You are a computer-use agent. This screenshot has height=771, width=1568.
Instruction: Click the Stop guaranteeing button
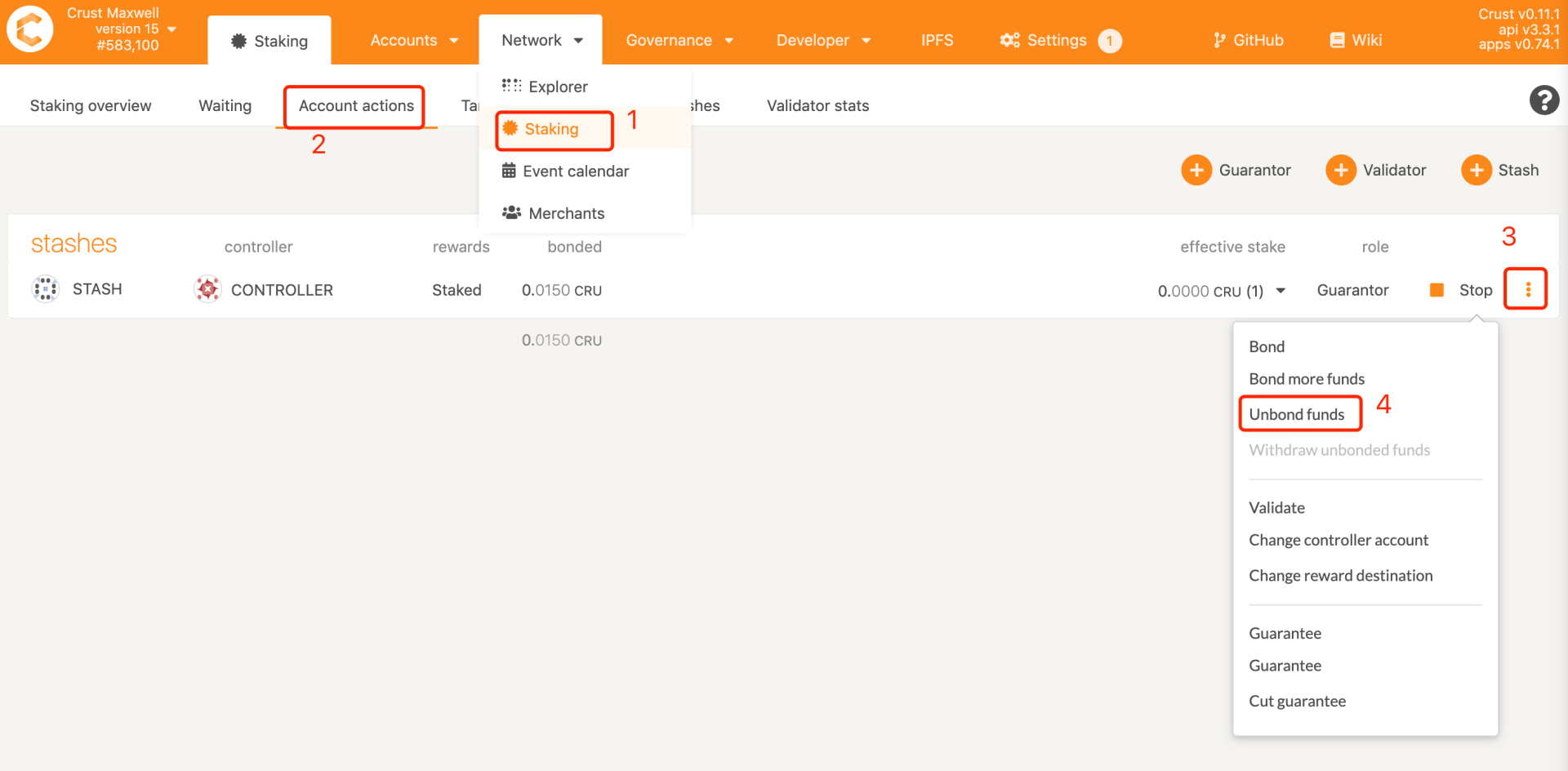coord(1461,290)
